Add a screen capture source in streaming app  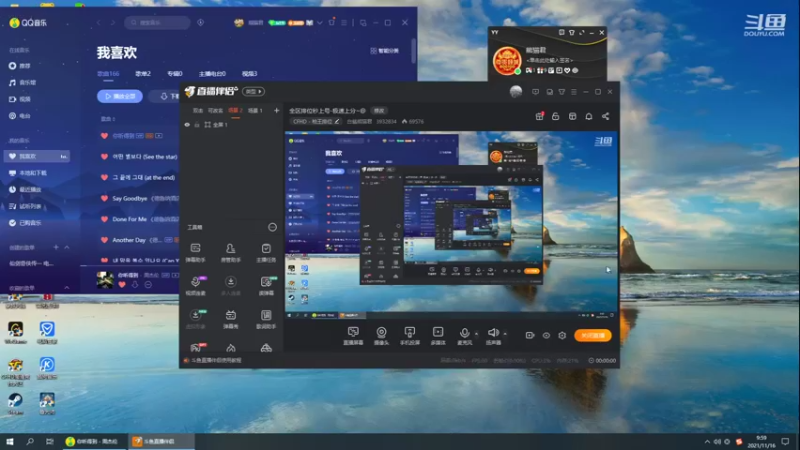click(353, 336)
